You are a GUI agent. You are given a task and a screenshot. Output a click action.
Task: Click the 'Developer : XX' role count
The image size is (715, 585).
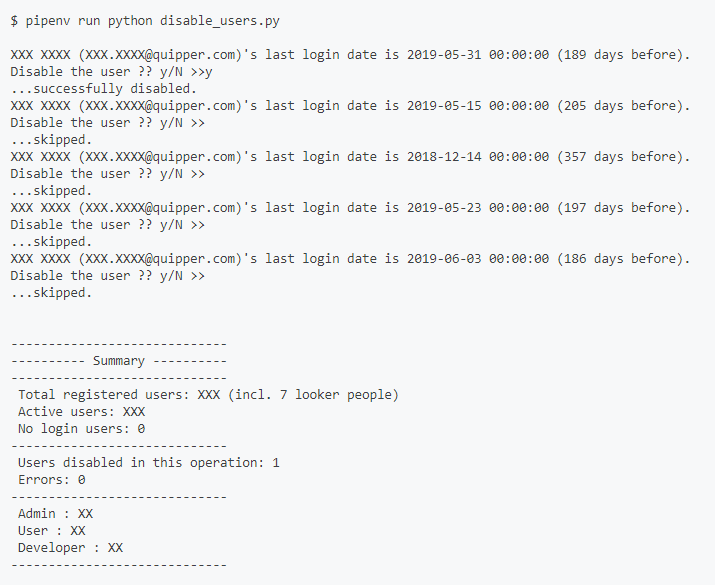tap(70, 548)
